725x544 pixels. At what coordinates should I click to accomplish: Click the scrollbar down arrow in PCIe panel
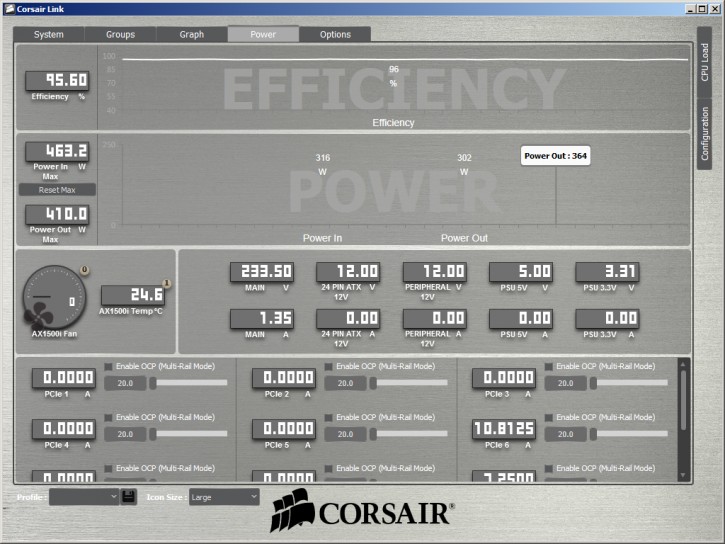click(684, 476)
